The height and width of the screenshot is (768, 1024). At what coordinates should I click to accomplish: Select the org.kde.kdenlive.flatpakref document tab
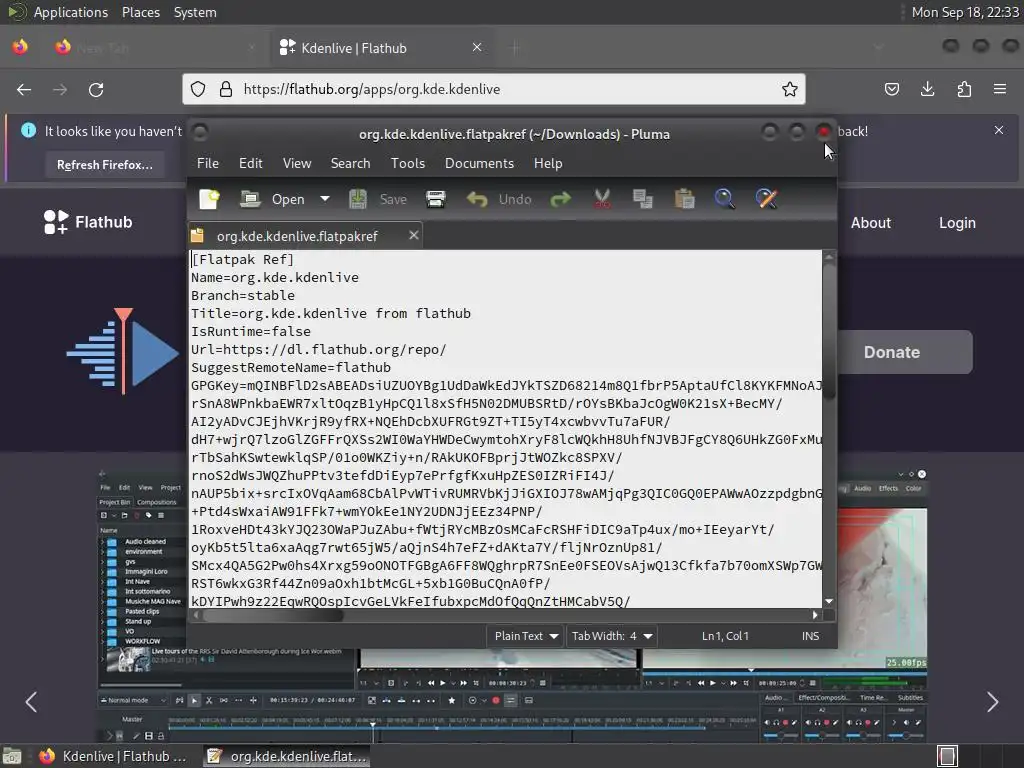coord(297,236)
